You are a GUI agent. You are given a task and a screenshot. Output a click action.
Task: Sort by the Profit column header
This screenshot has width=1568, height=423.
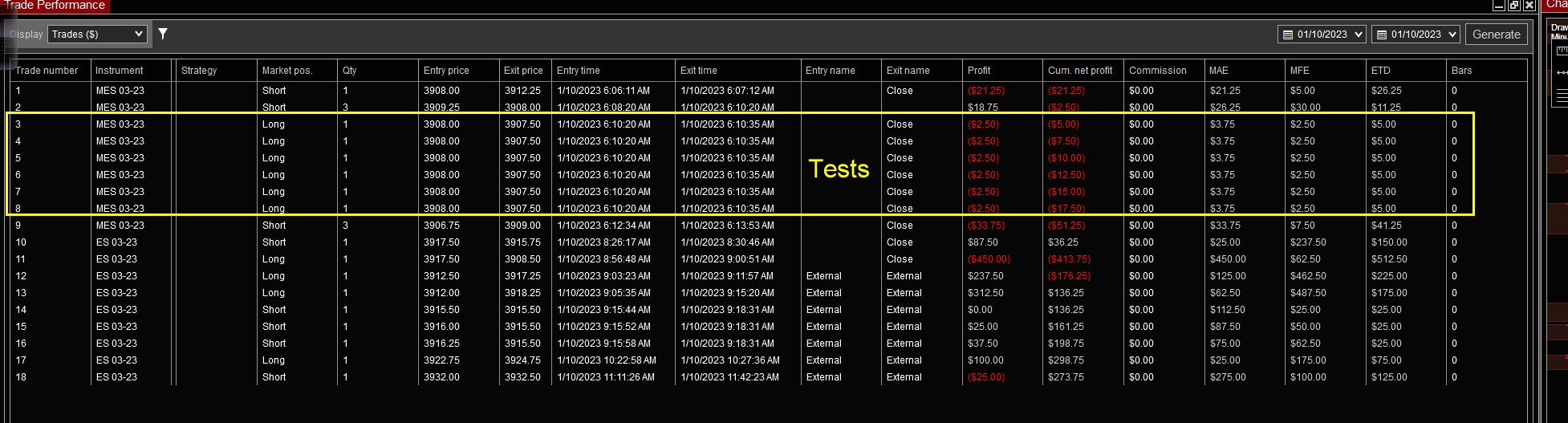[x=979, y=71]
